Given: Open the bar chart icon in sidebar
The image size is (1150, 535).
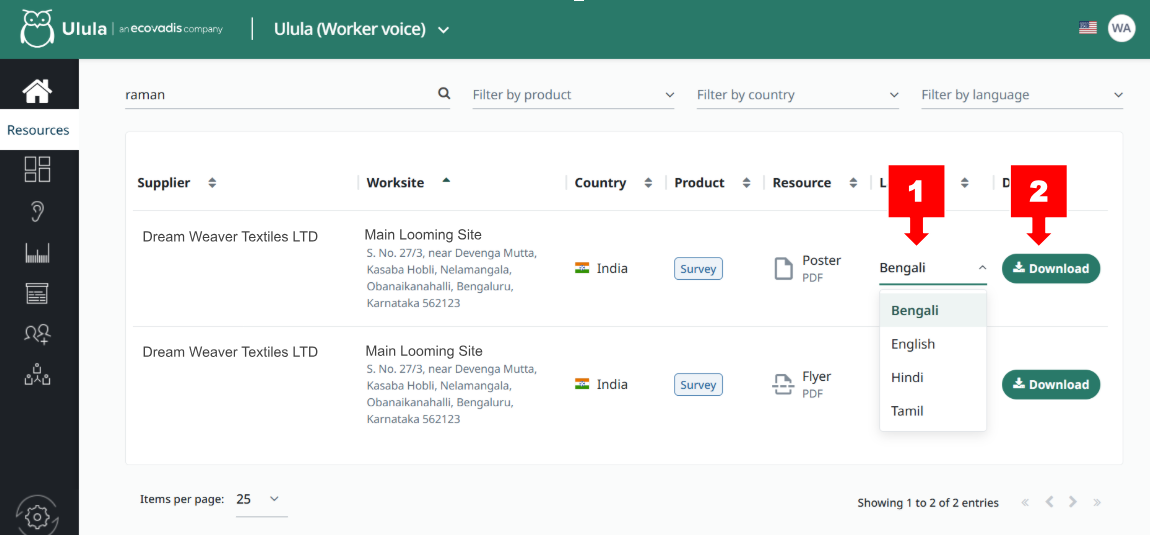Looking at the screenshot, I should pyautogui.click(x=37, y=253).
